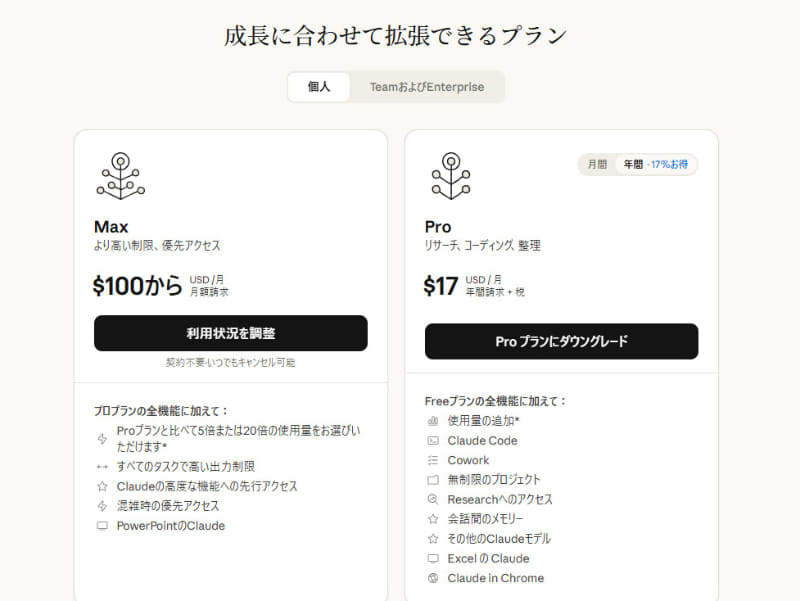Screen dimensions: 800x601
Task: Select the magnifier icon next to Researchへのアクセス
Action: coord(432,499)
